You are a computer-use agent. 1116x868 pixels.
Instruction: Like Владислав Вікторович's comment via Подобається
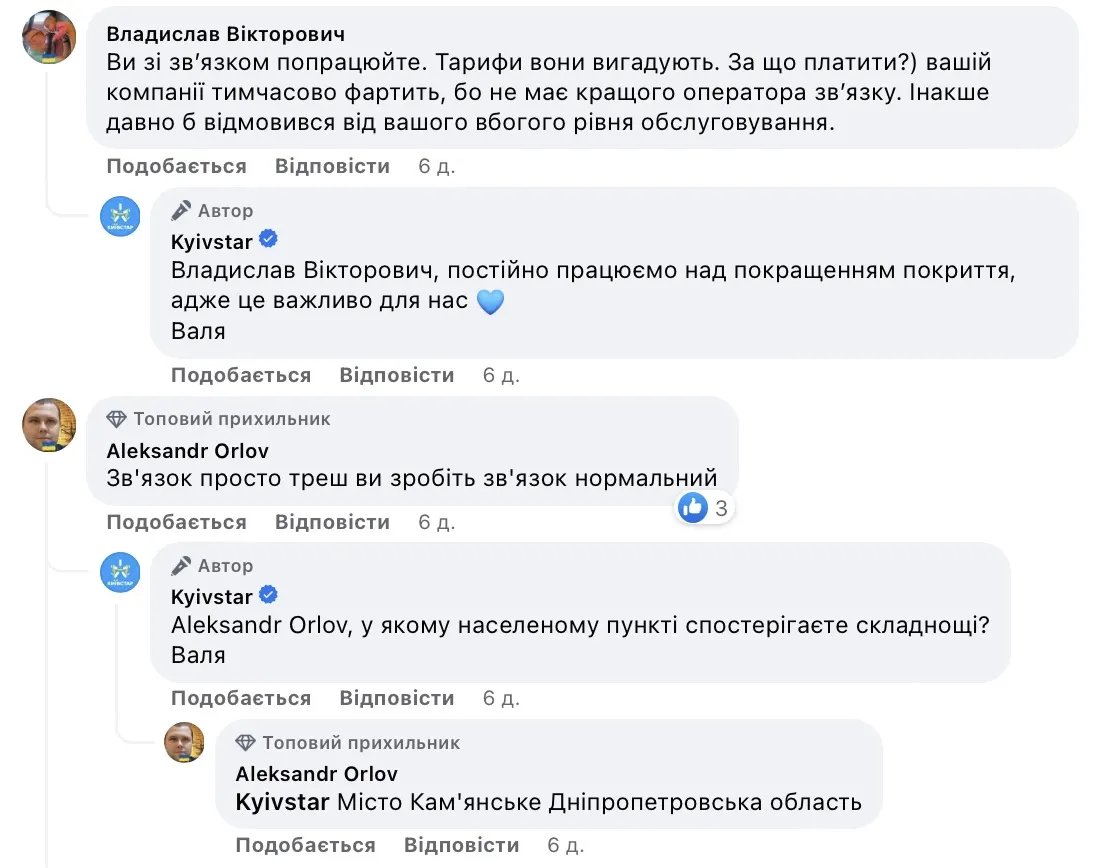coord(176,166)
